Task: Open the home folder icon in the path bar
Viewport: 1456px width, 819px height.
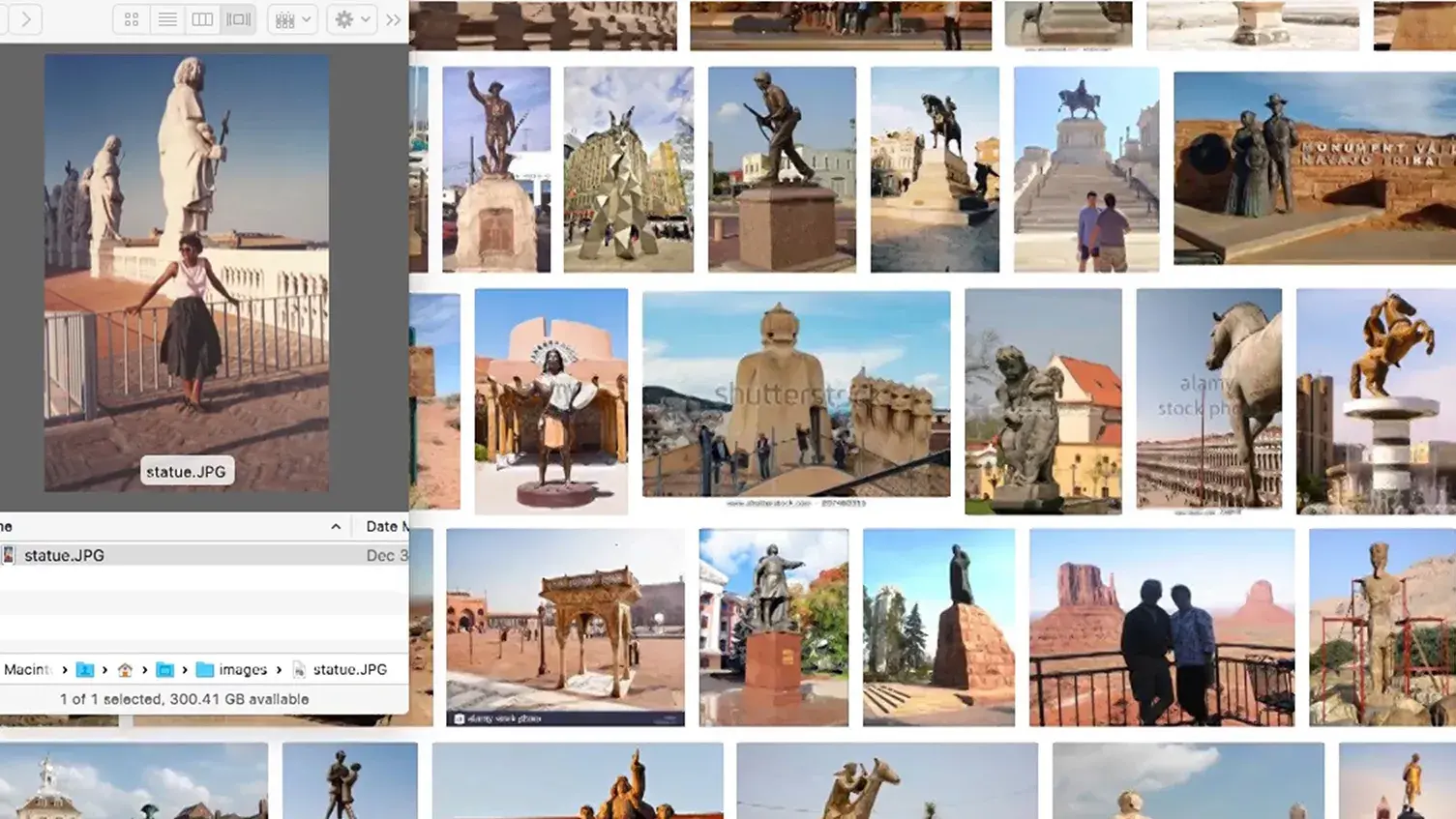Action: [126, 669]
